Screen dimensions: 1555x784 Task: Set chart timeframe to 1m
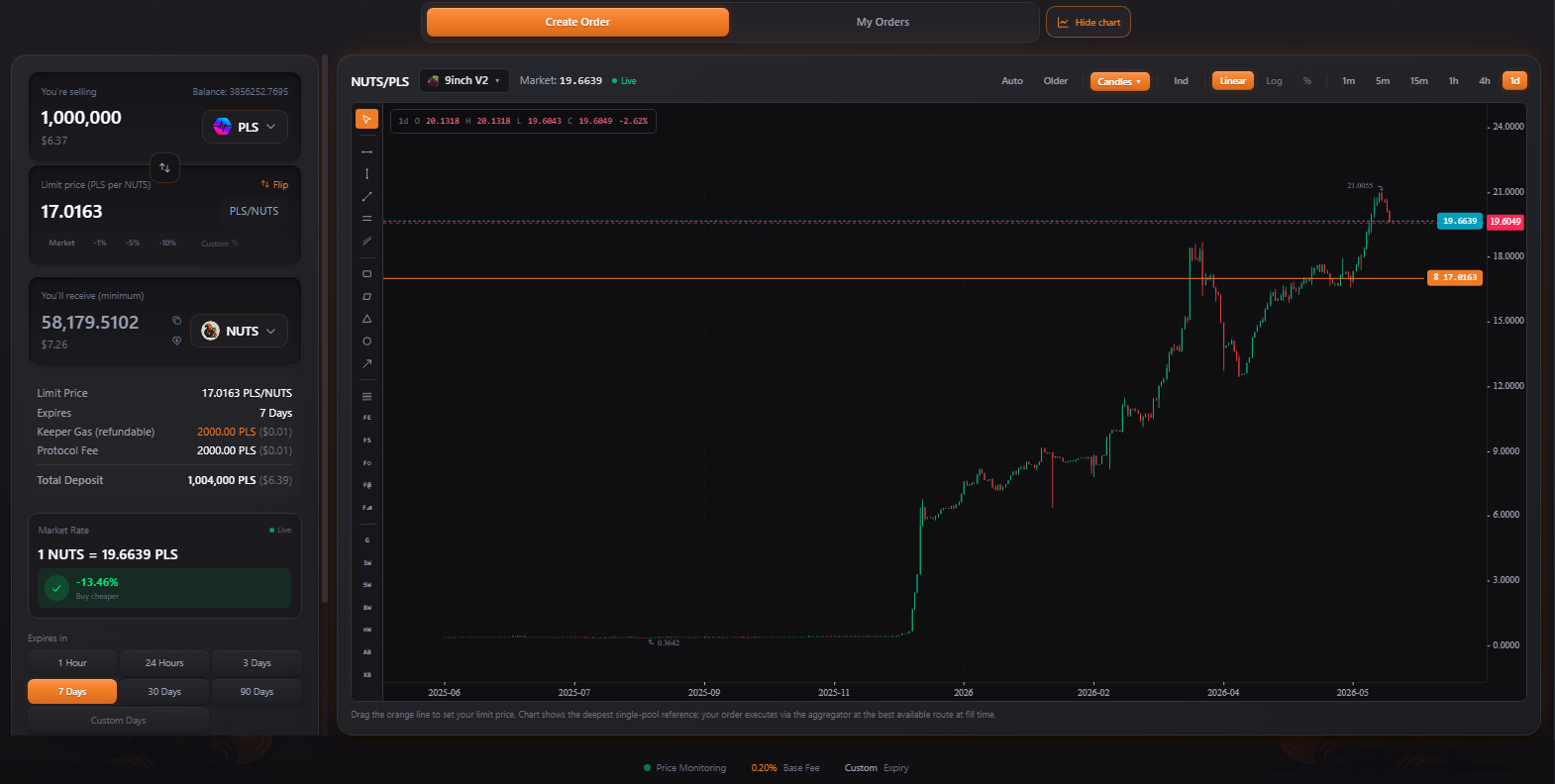[1348, 81]
